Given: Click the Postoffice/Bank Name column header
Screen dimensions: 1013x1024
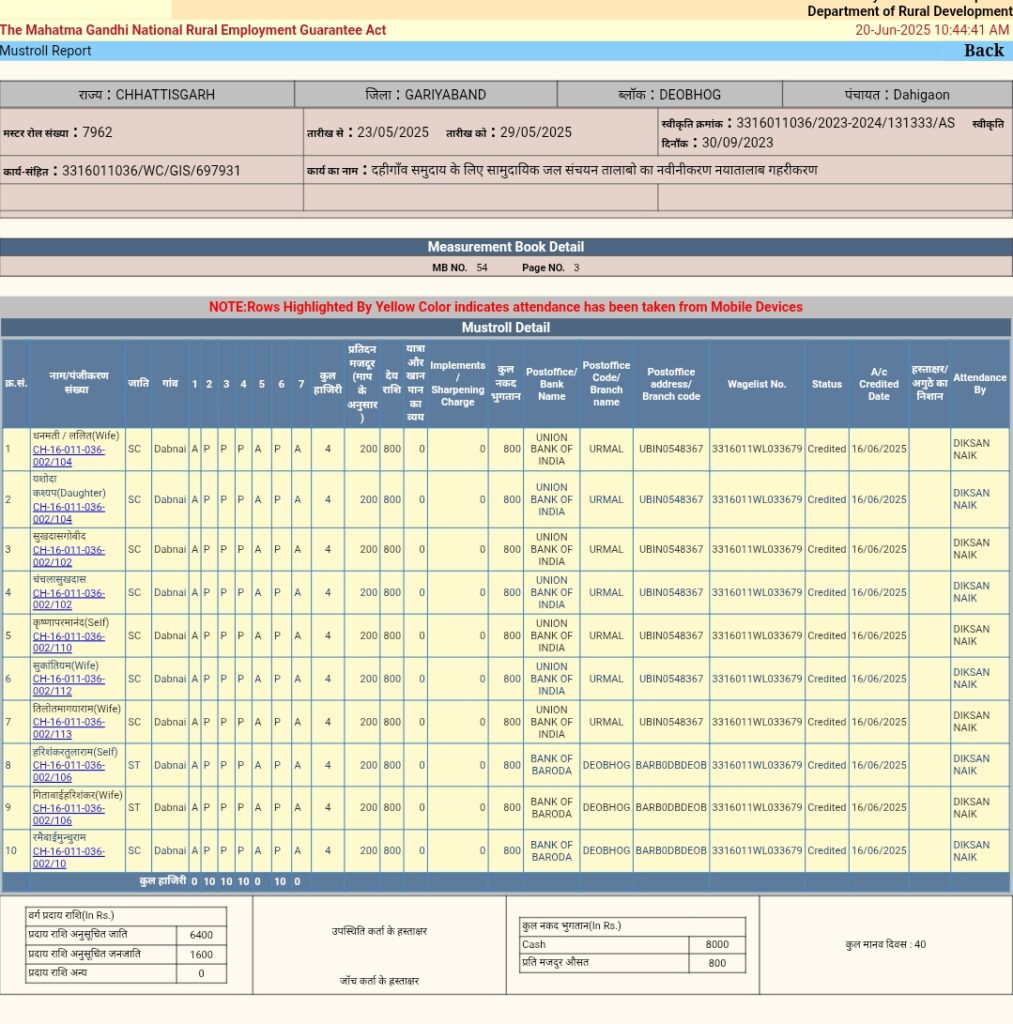Looking at the screenshot, I should click(x=551, y=384).
